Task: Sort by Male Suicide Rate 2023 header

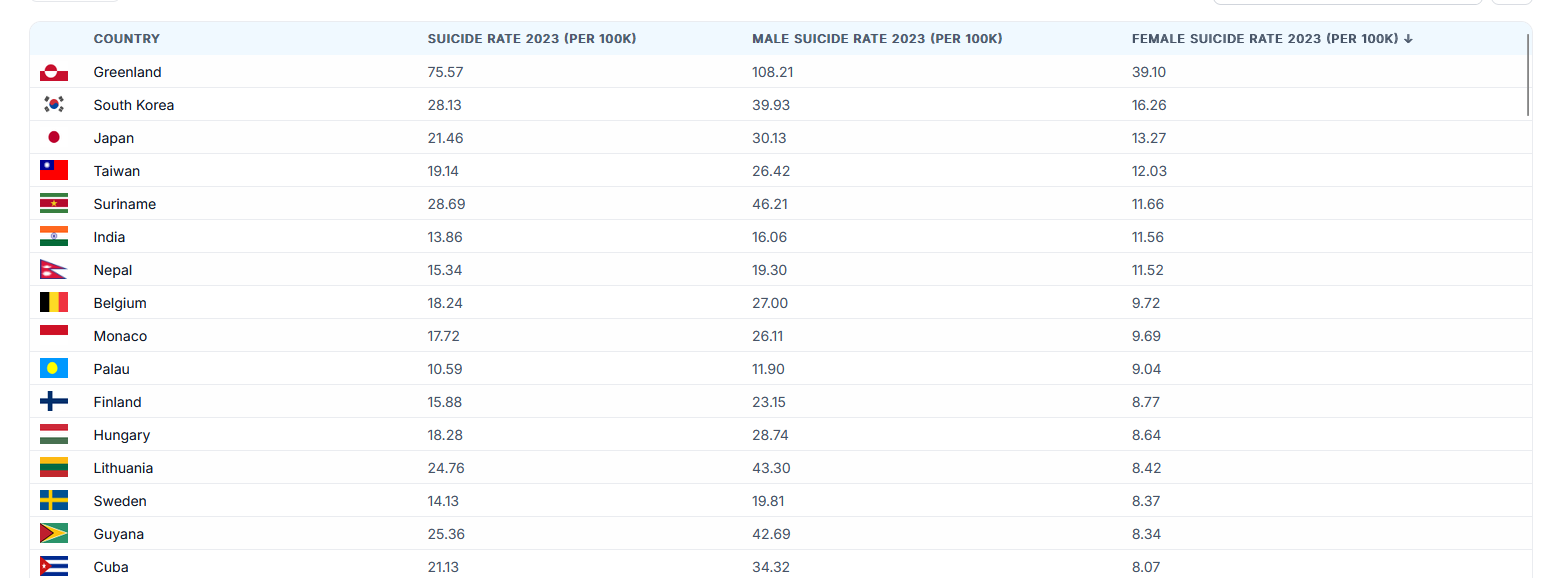Action: (x=877, y=39)
